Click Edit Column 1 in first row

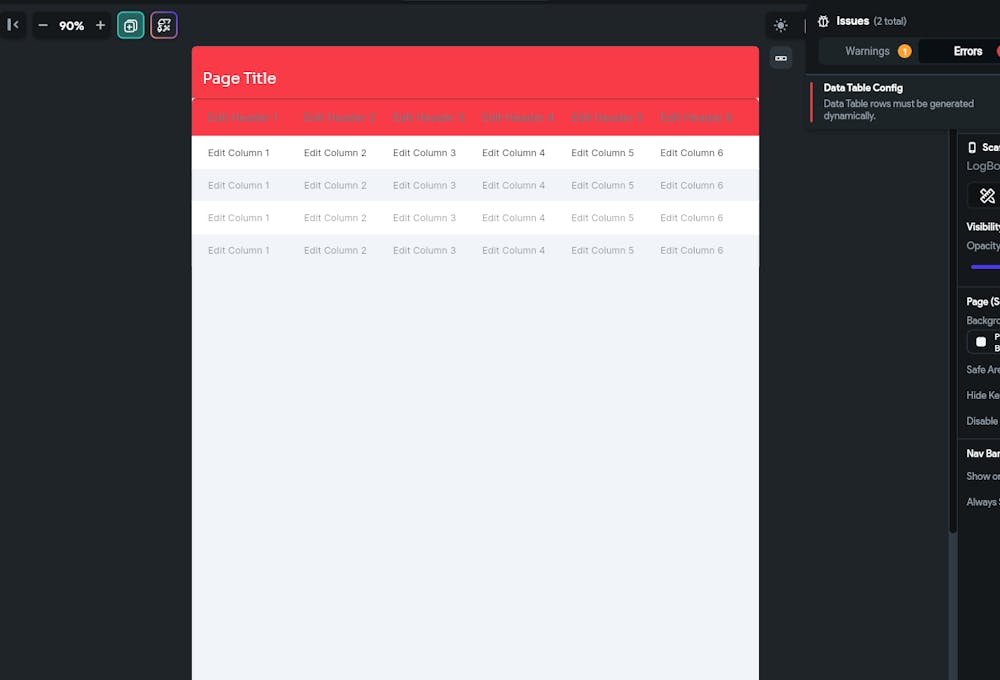[x=239, y=153]
